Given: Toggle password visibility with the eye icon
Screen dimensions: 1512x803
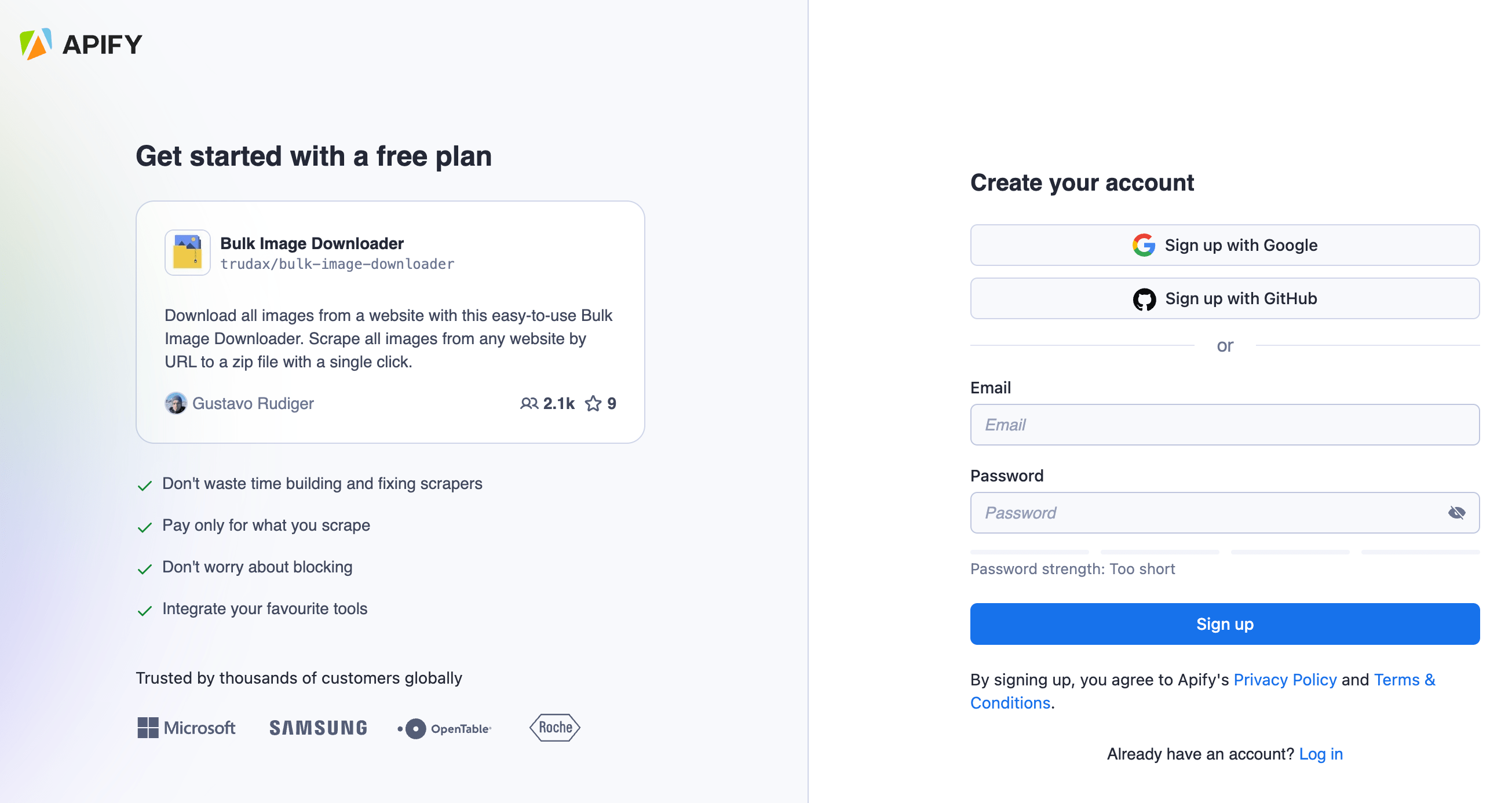Looking at the screenshot, I should click(x=1456, y=512).
